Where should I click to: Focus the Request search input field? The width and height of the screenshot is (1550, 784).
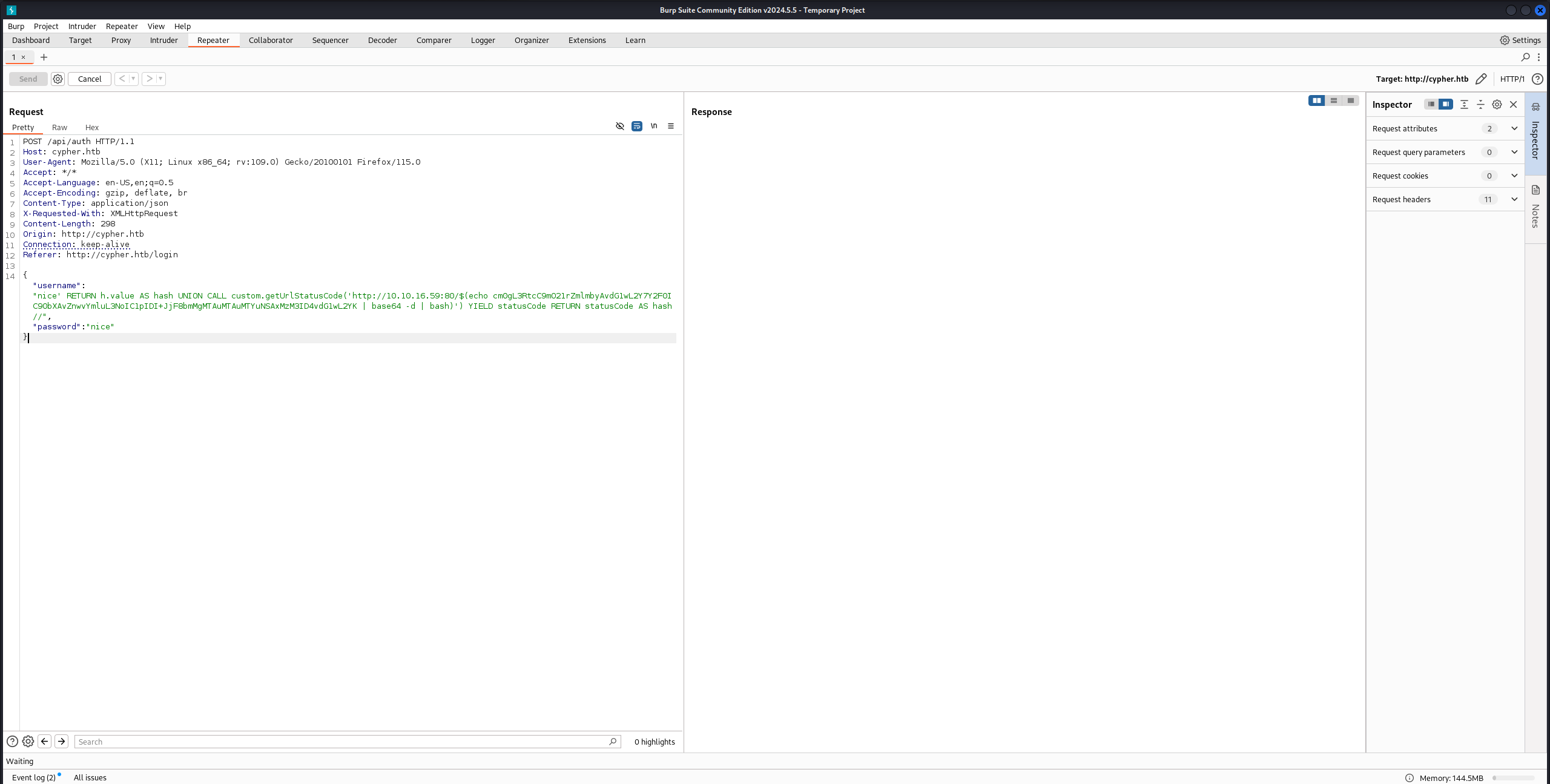[347, 741]
